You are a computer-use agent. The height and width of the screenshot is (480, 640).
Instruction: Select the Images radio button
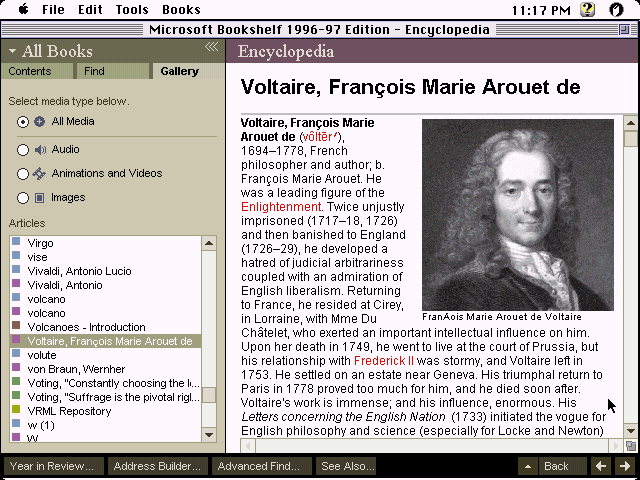click(x=23, y=198)
